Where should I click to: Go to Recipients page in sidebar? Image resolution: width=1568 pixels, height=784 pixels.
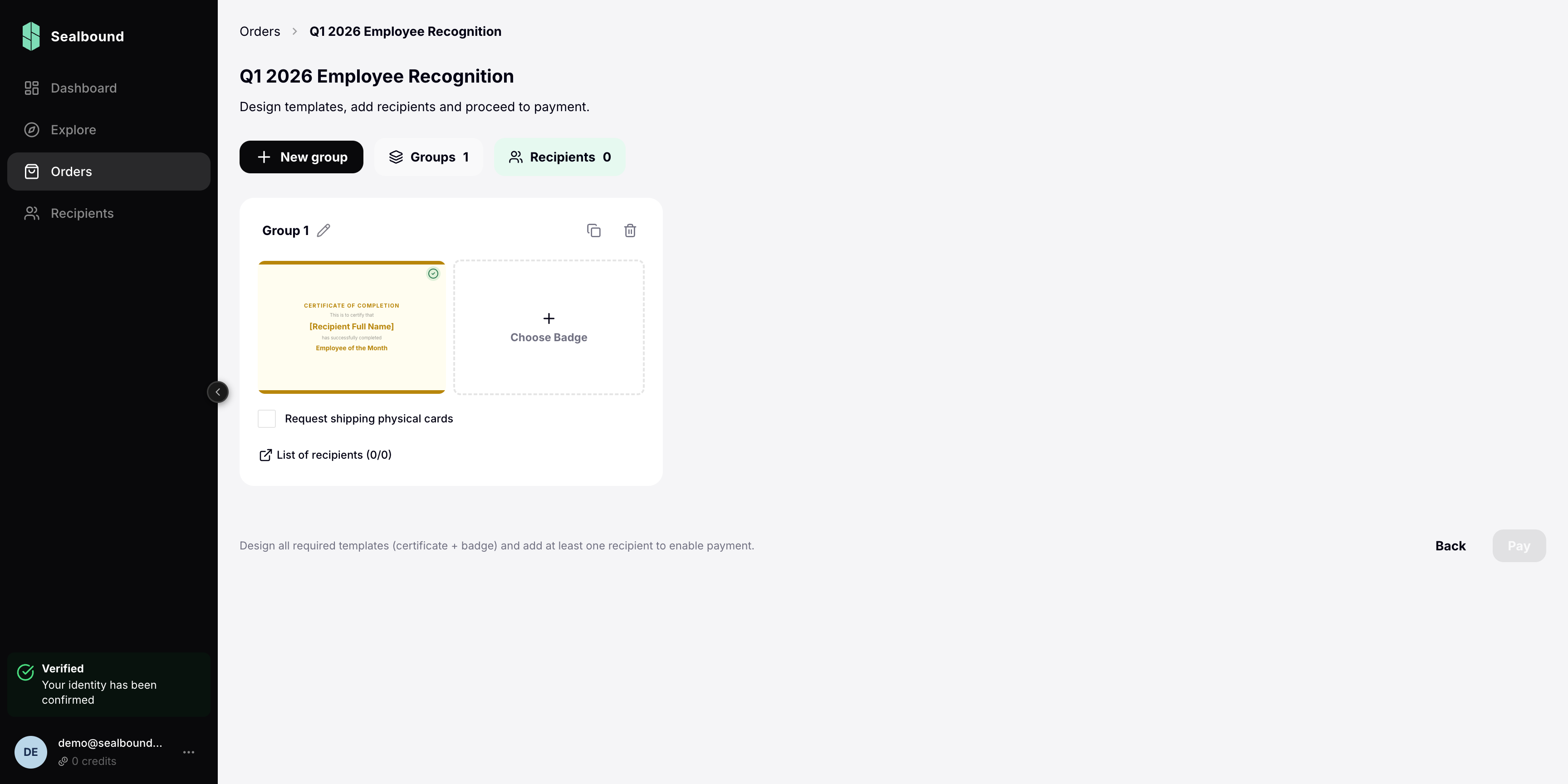point(82,213)
